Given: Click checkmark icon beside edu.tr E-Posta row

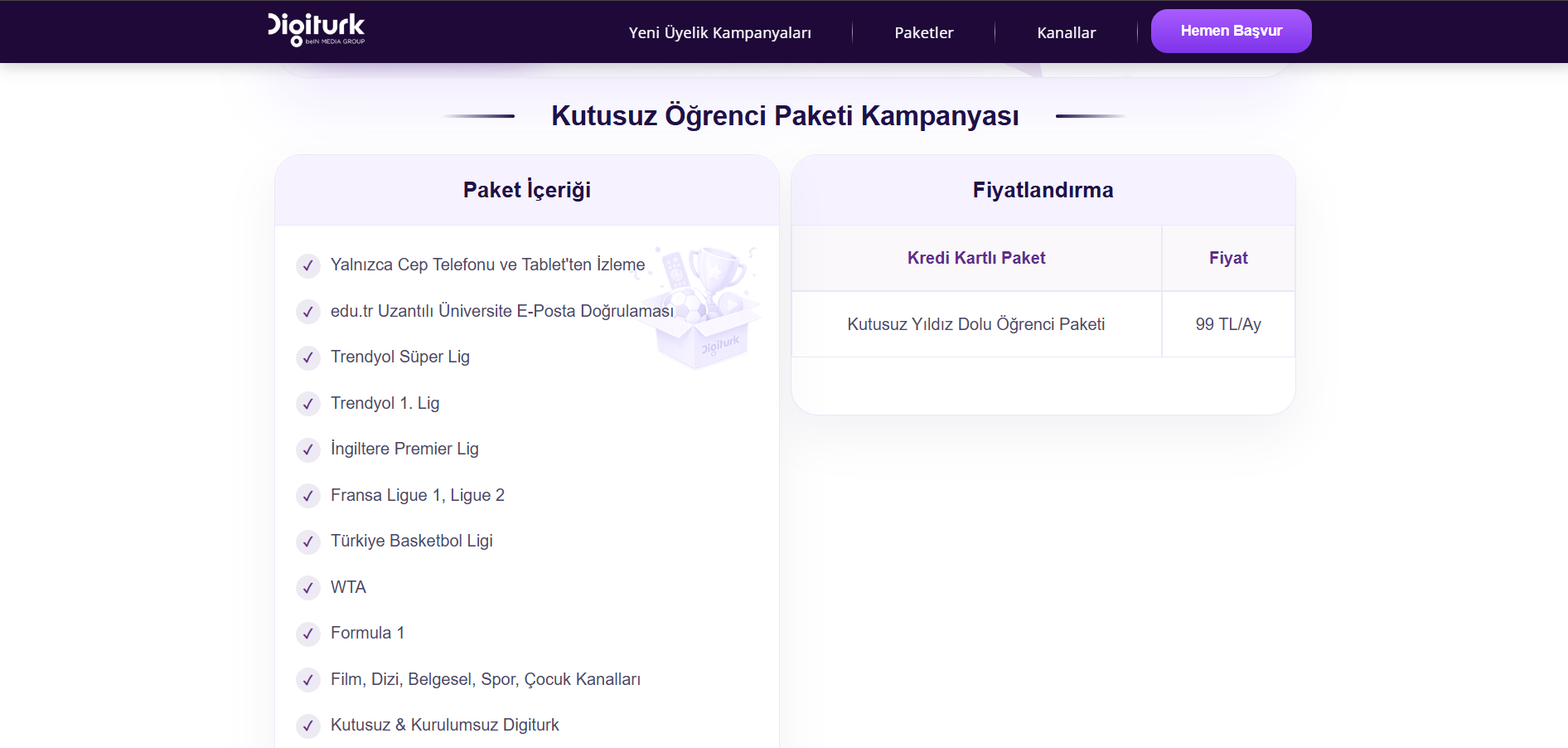Looking at the screenshot, I should pos(308,312).
